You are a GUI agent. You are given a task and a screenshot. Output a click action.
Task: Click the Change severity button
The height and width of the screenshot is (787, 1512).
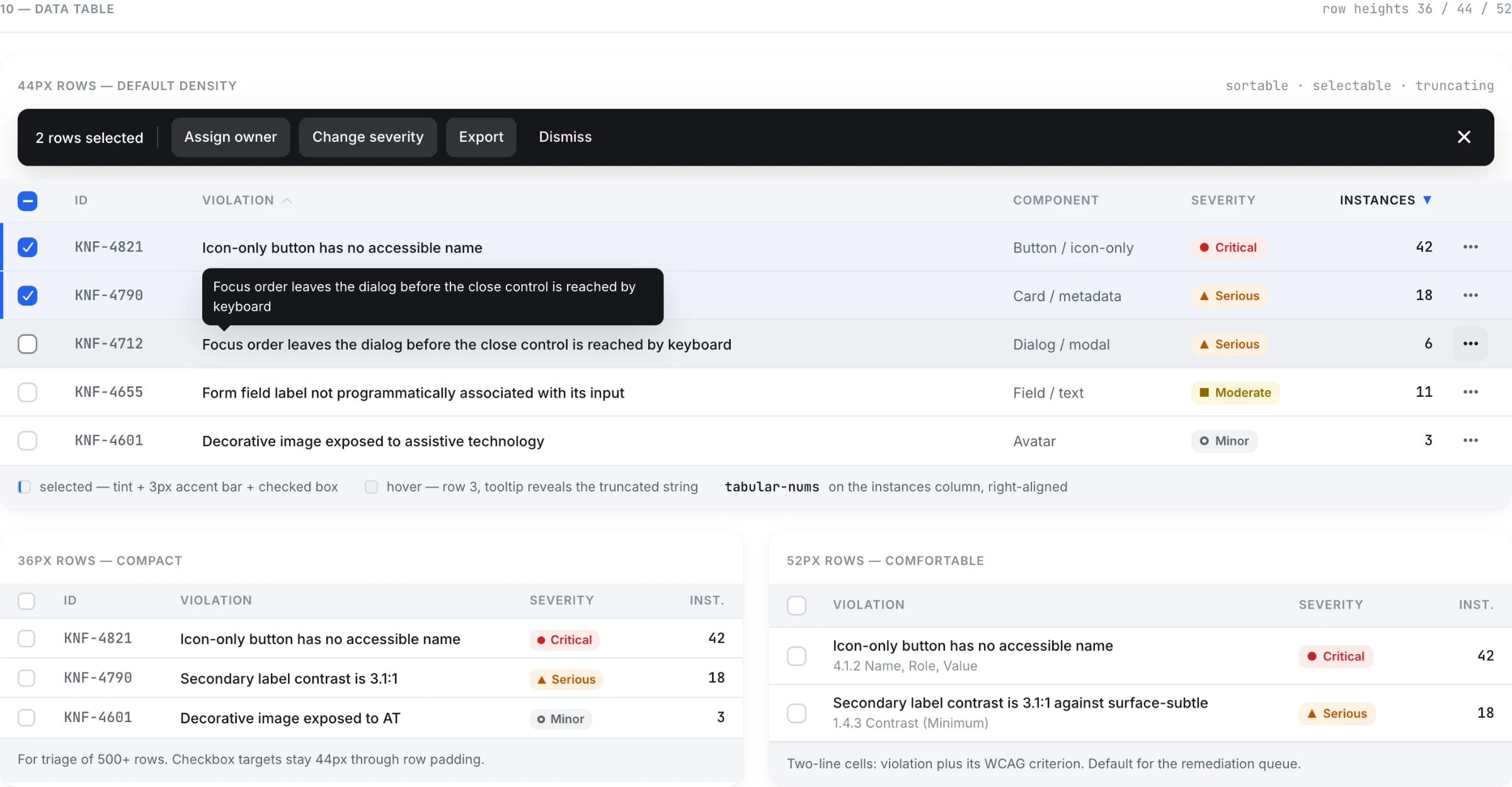pos(368,137)
